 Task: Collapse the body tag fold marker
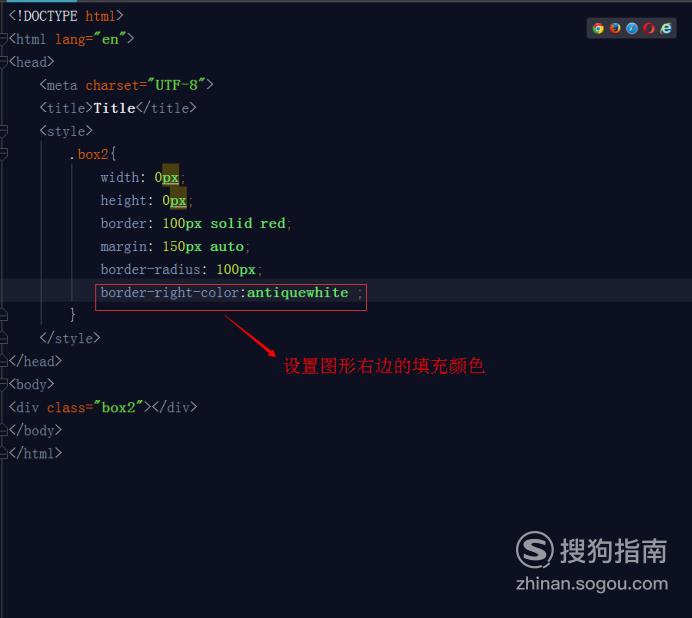[4, 384]
